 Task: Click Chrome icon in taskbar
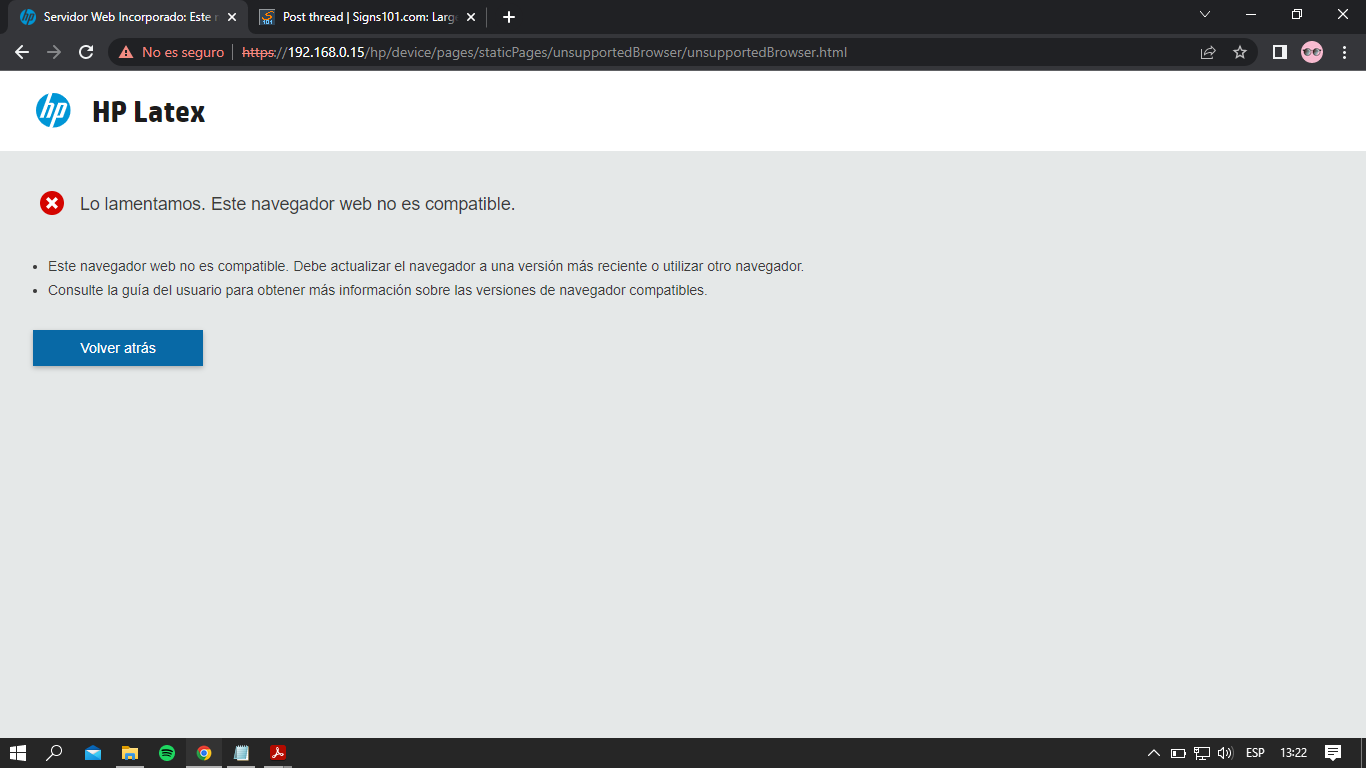(x=204, y=753)
